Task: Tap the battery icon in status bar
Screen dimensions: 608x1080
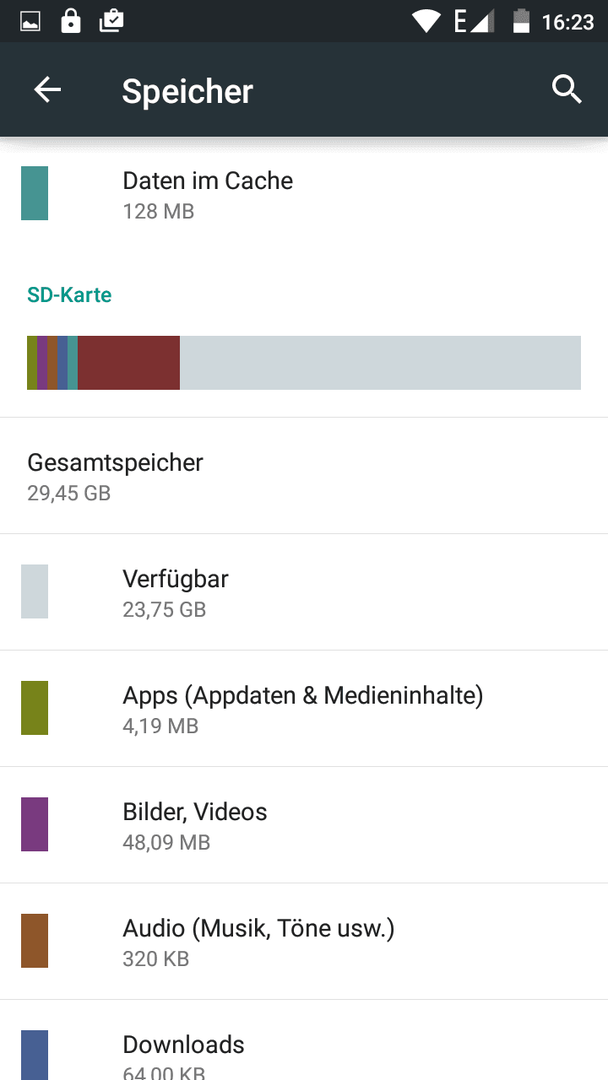Action: tap(521, 21)
